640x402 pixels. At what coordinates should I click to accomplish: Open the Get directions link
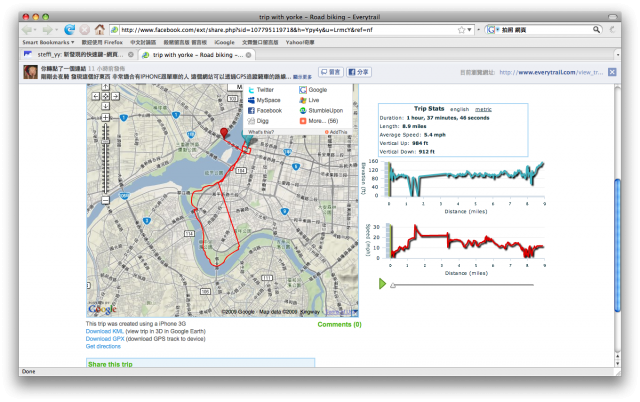pos(103,346)
